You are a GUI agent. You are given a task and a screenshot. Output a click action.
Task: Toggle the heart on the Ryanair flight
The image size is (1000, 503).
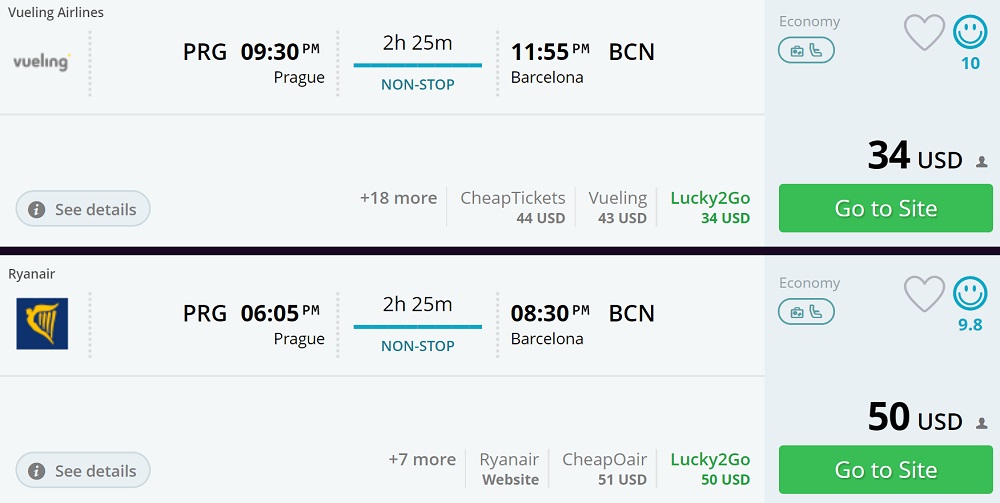[924, 295]
